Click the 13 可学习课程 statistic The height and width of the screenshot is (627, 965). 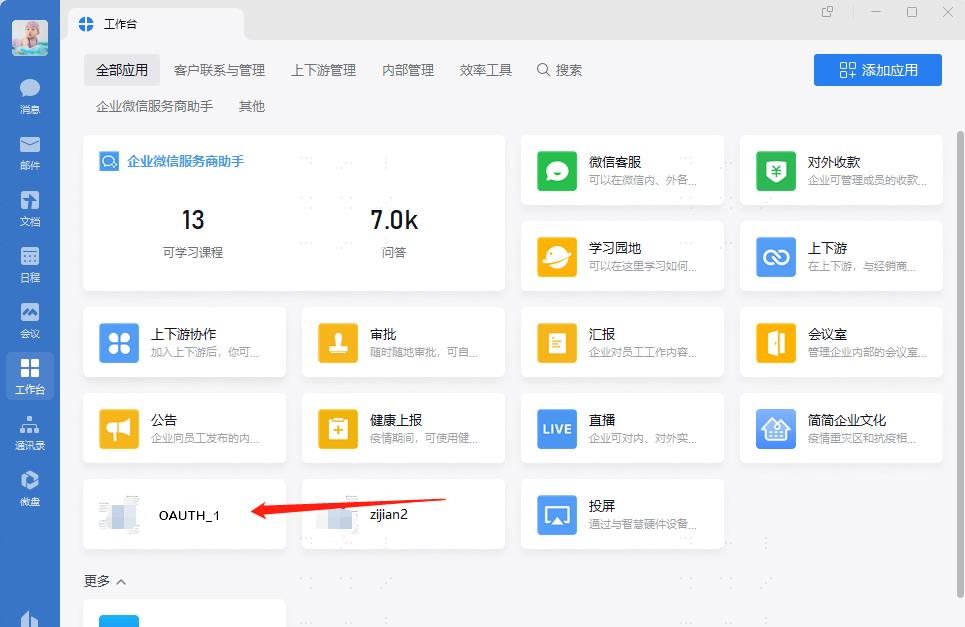click(x=193, y=233)
